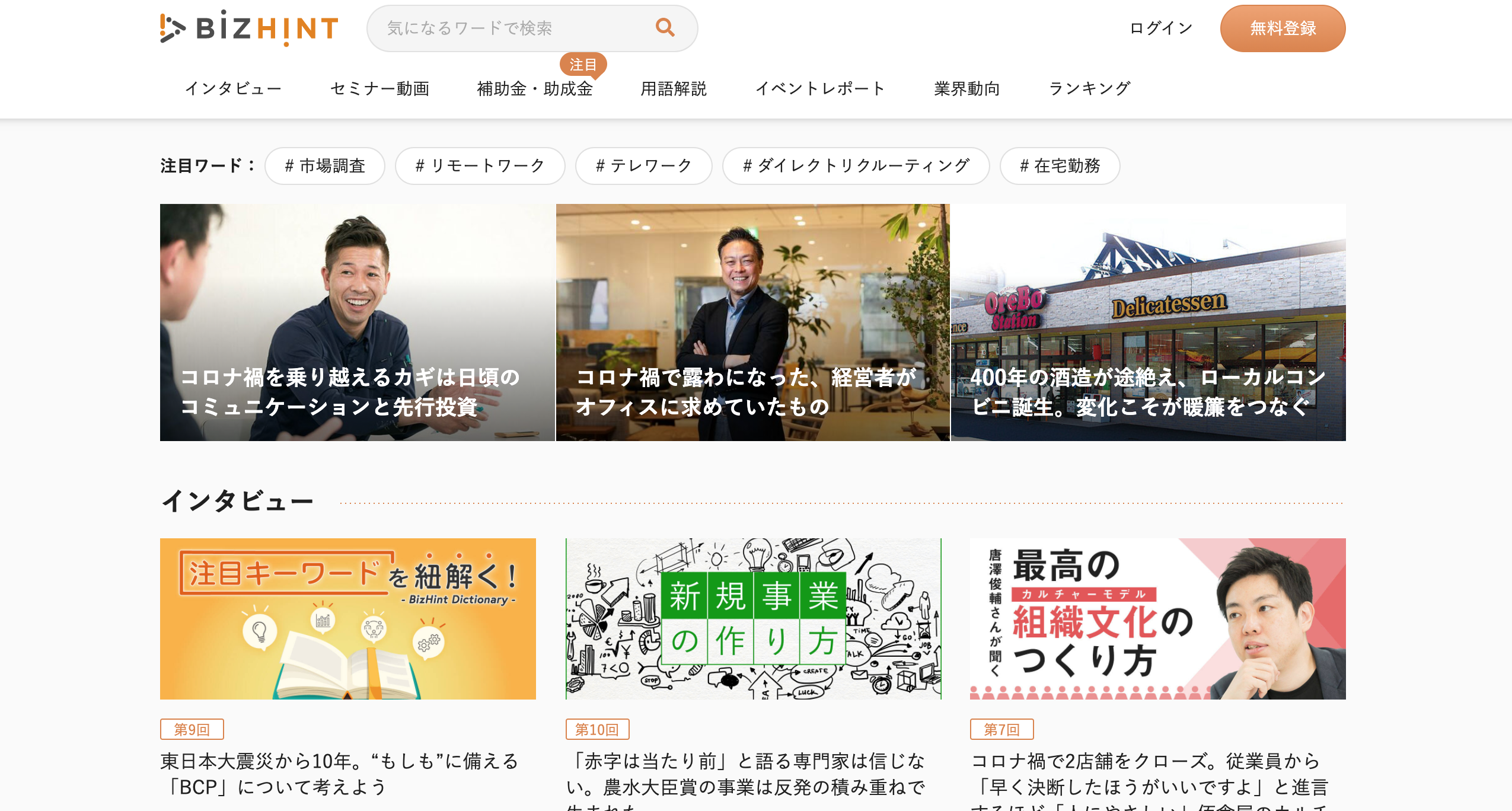Open the Delicatessen storefront featured article
The height and width of the screenshot is (811, 1512).
[1149, 323]
